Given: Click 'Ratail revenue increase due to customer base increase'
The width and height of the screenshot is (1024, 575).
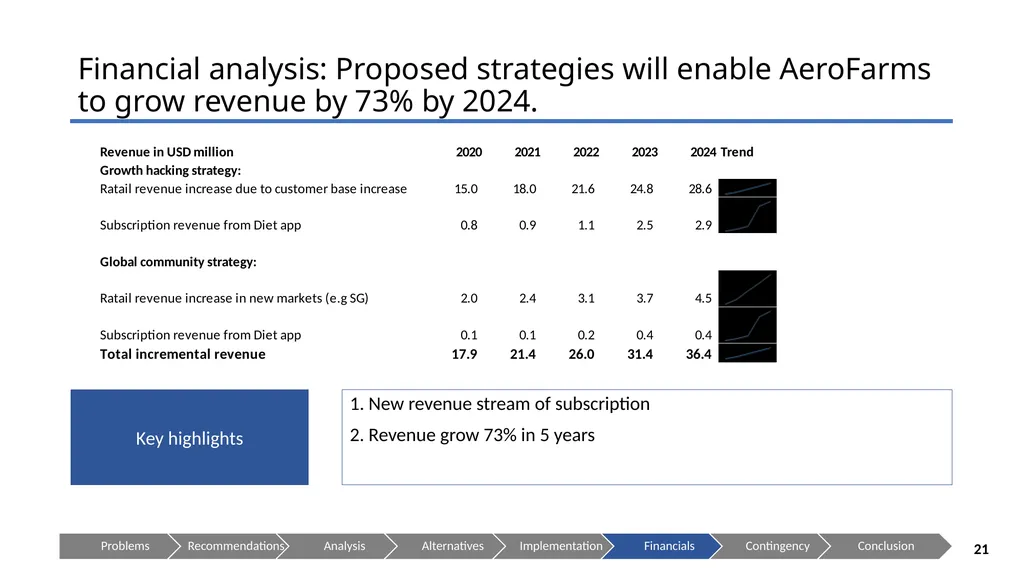Looking at the screenshot, I should pyautogui.click(x=253, y=189).
